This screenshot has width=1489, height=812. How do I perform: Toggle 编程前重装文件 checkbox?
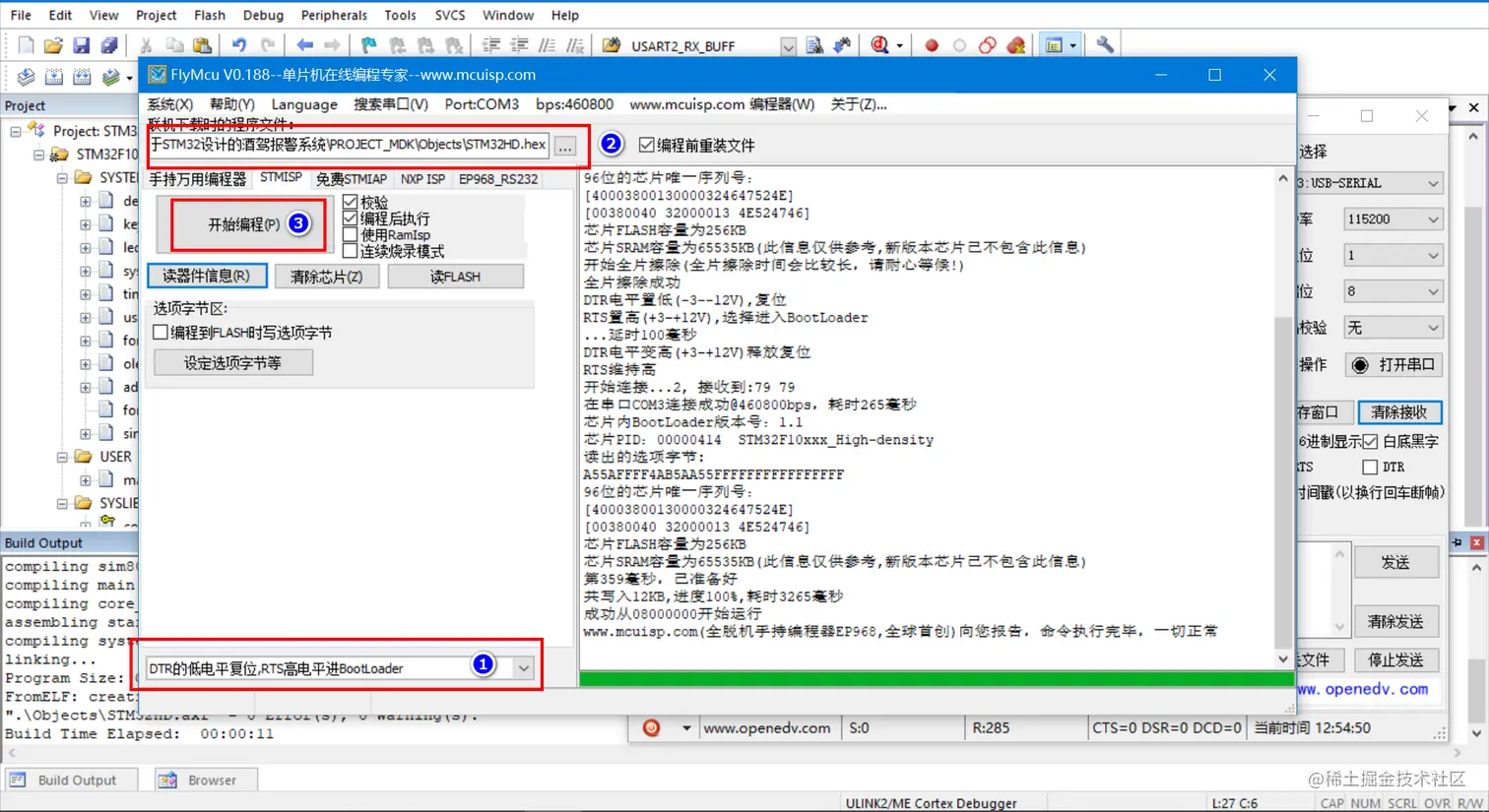click(646, 145)
